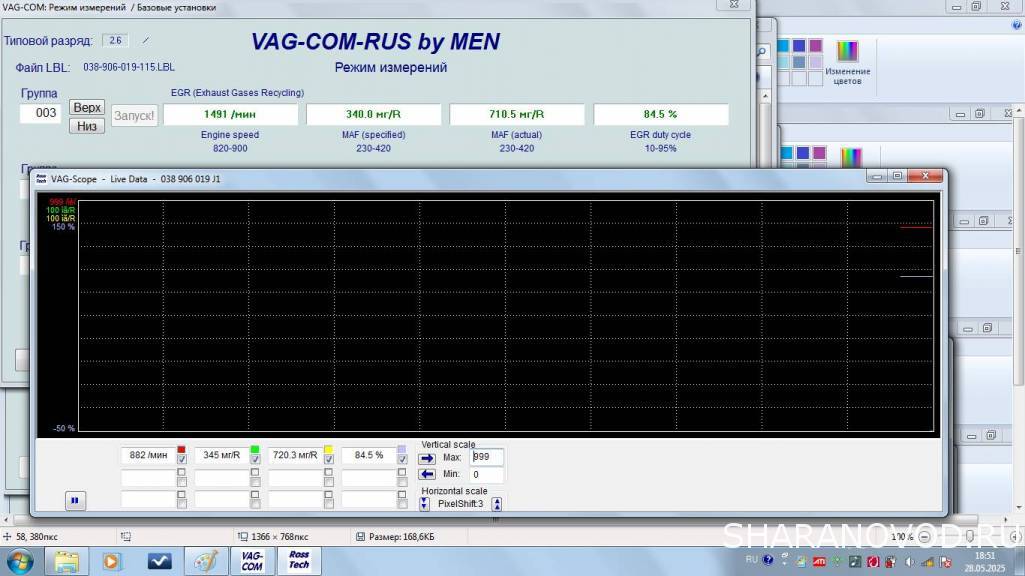Image resolution: width=1025 pixels, height=576 pixels.
Task: Switch to Paint in the taskbar
Action: click(x=205, y=561)
